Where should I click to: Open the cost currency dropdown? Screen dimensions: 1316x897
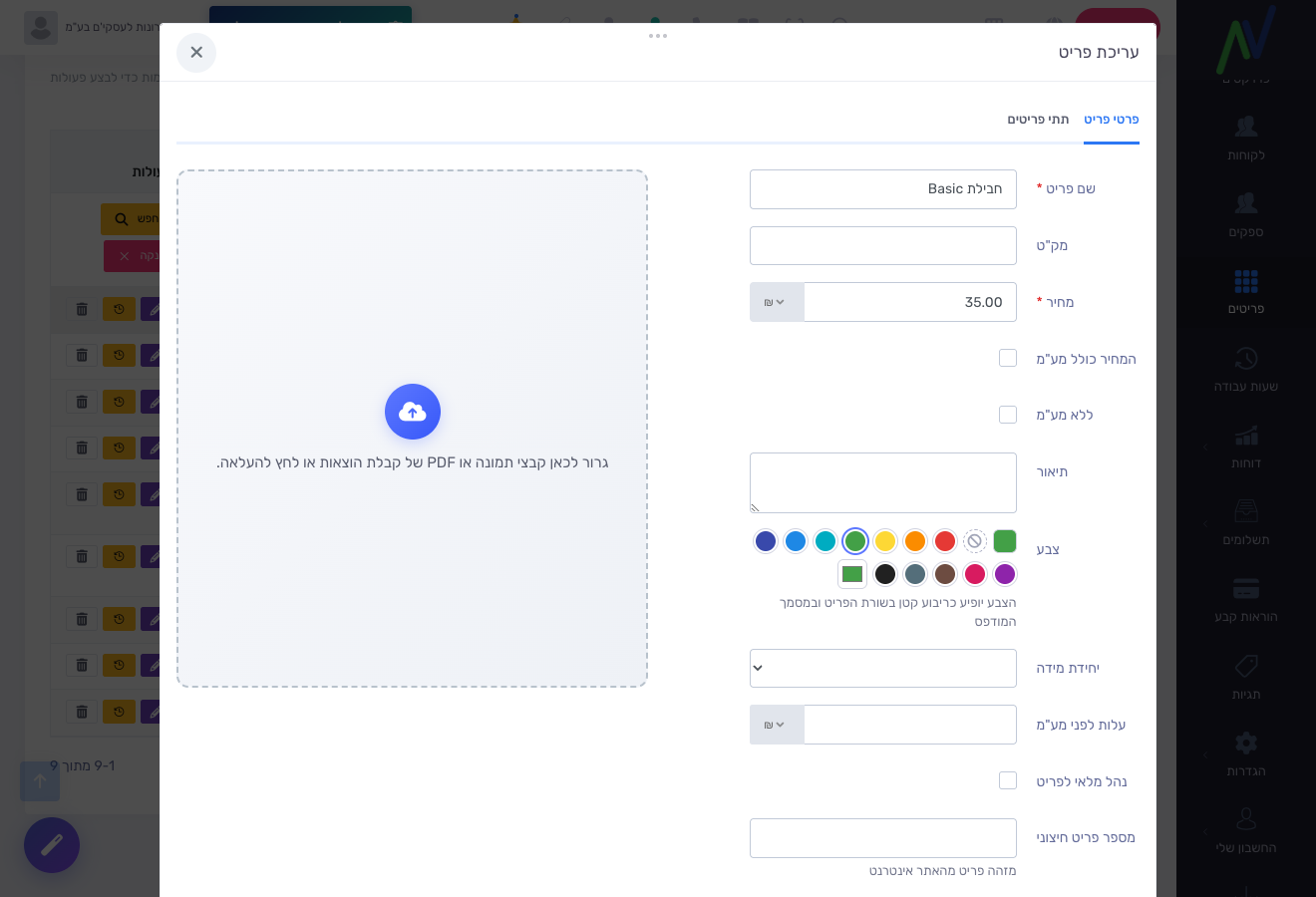tap(777, 725)
